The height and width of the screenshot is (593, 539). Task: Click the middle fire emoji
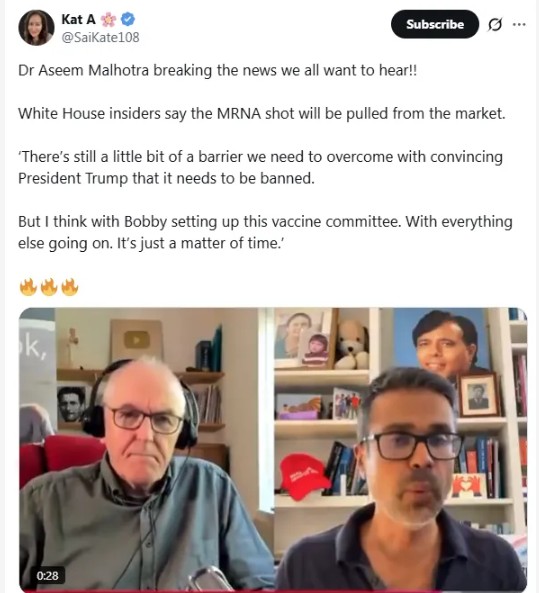49,287
